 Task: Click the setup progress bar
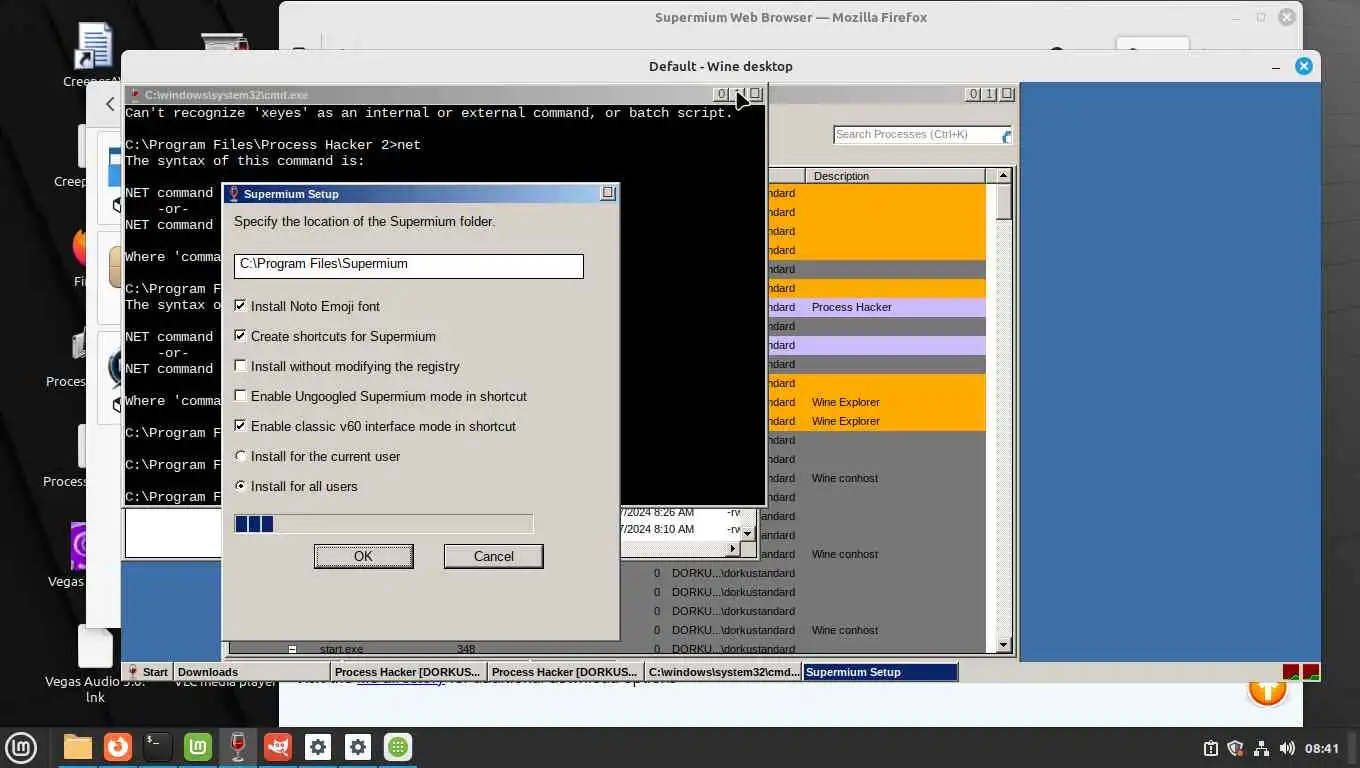tap(383, 524)
